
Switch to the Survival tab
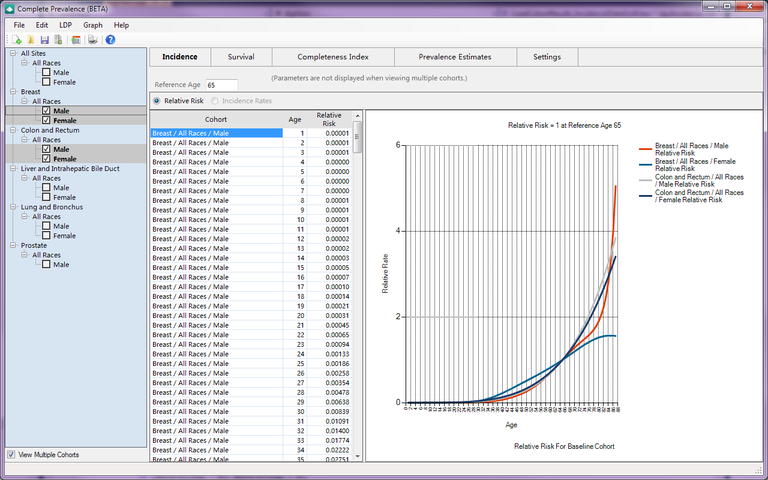point(240,57)
